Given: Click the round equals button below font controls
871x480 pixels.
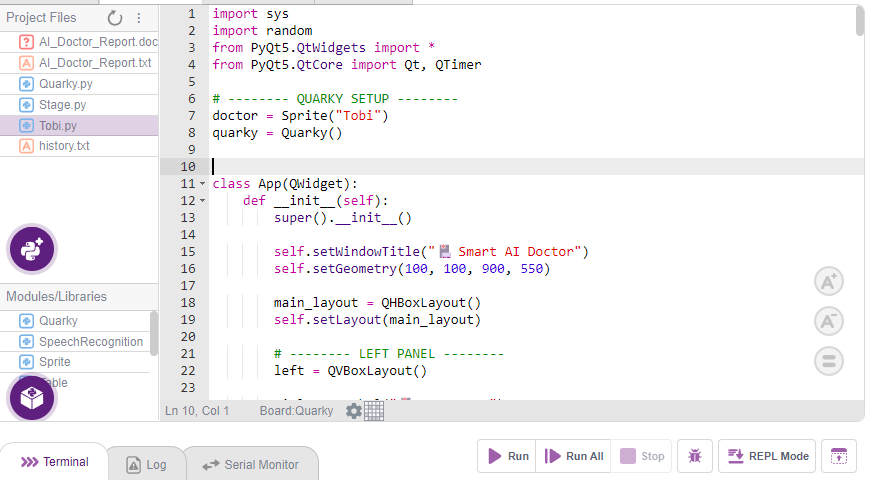Looking at the screenshot, I should coord(829,361).
